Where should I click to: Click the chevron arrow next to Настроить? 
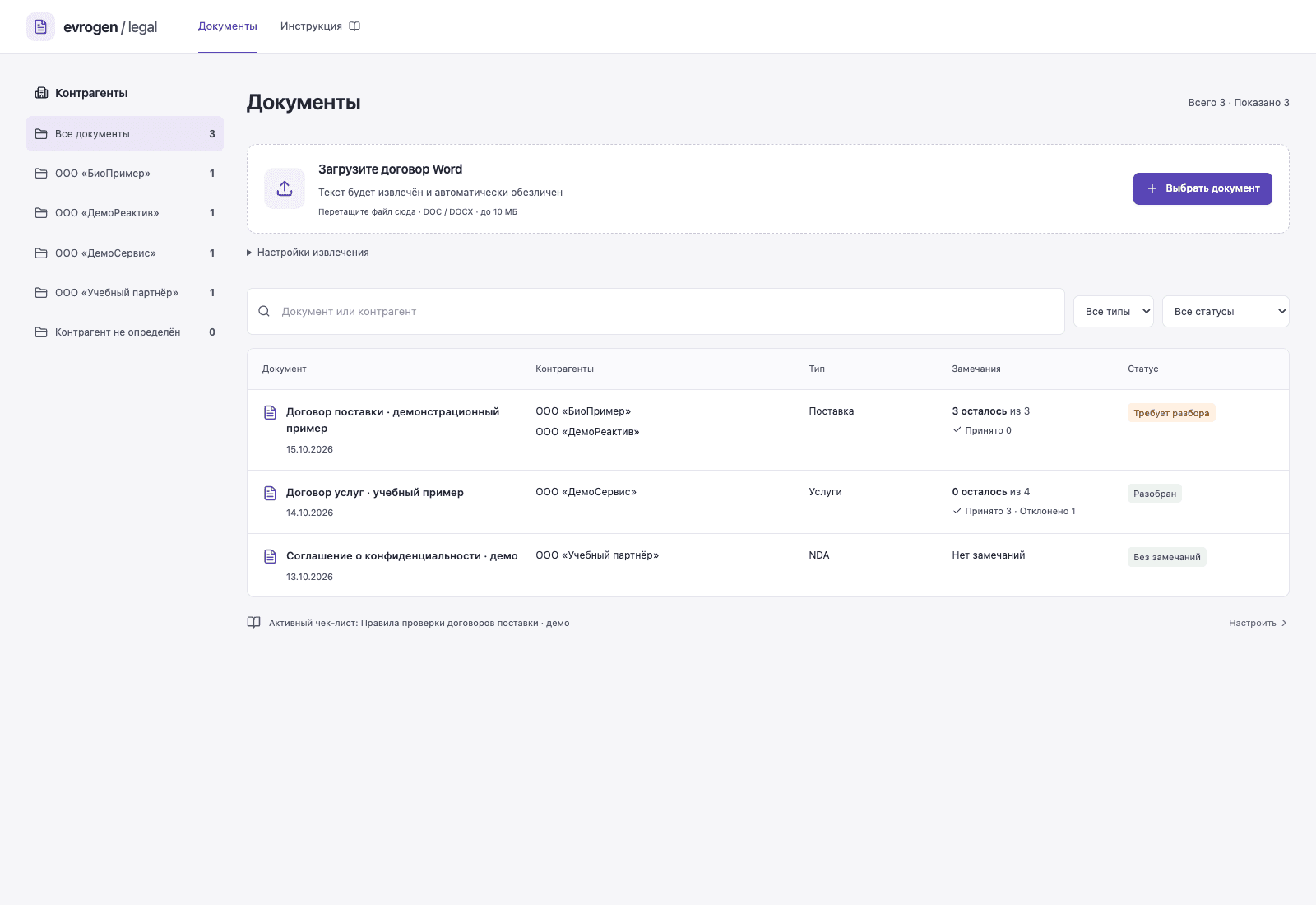(1284, 623)
